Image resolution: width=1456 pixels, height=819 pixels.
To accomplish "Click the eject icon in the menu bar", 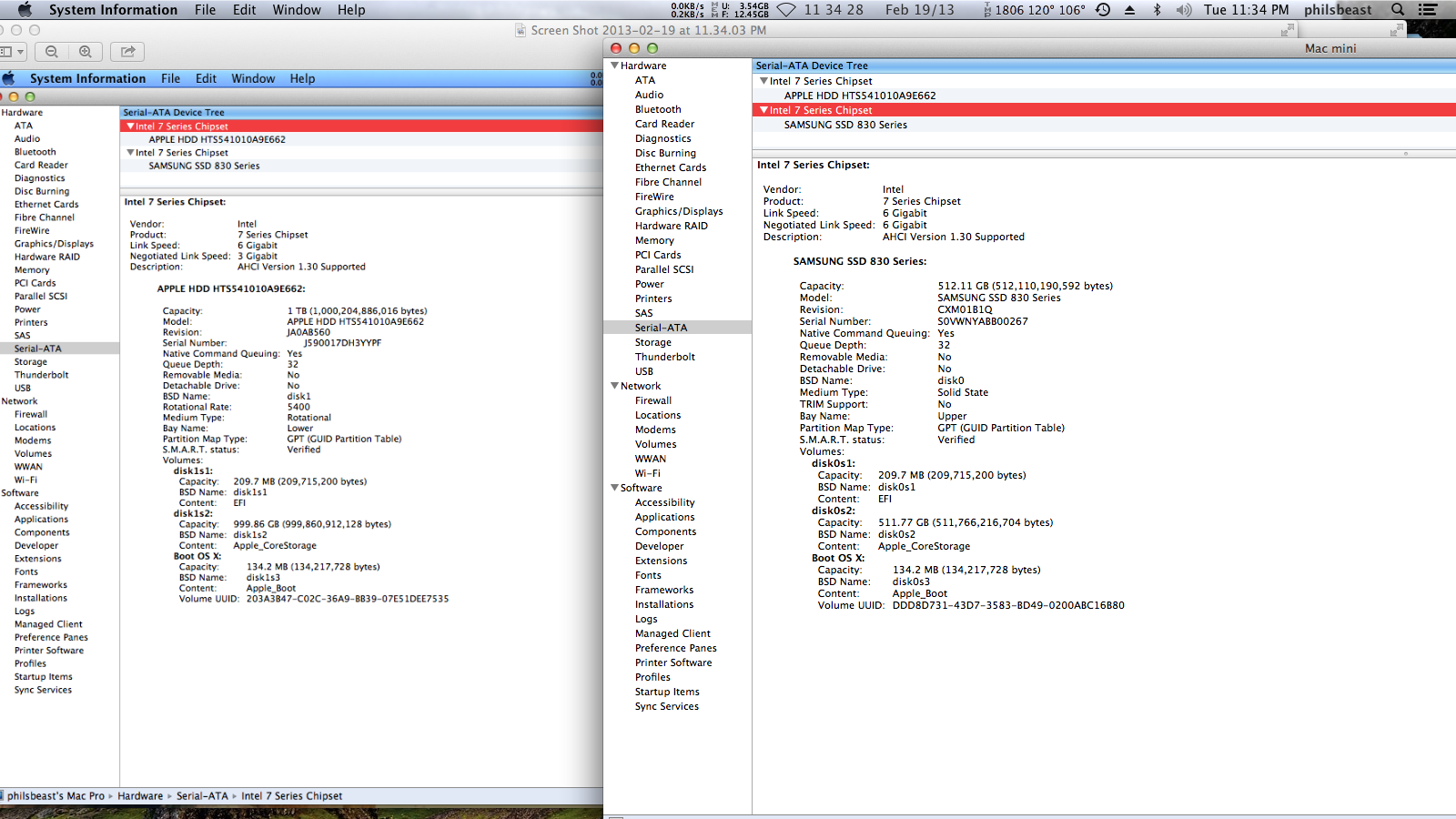I will coord(1130,10).
